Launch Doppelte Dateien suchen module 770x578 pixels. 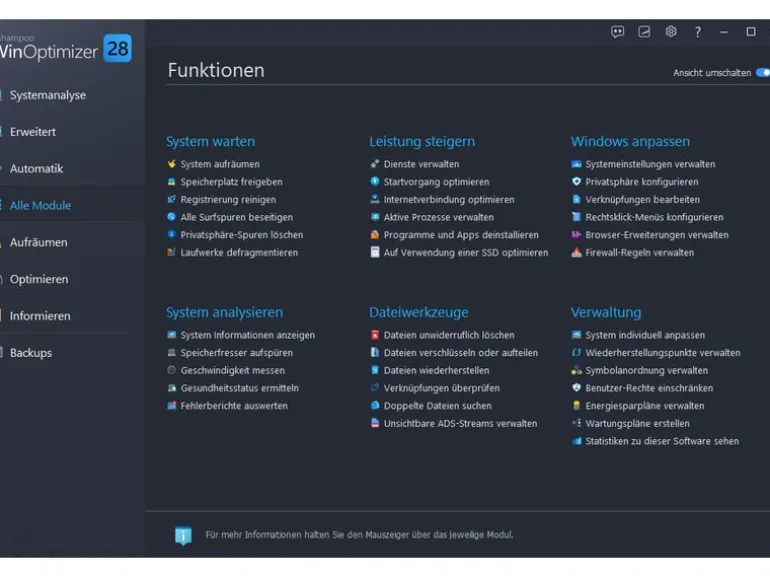coord(438,406)
